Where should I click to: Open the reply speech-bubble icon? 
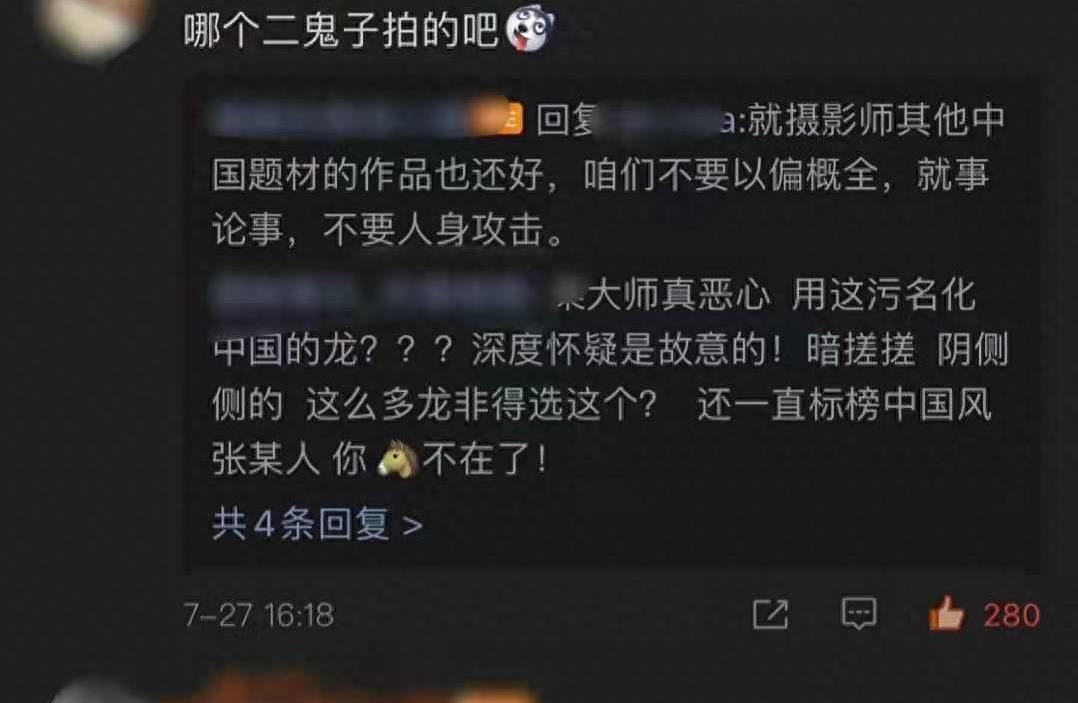click(x=859, y=613)
